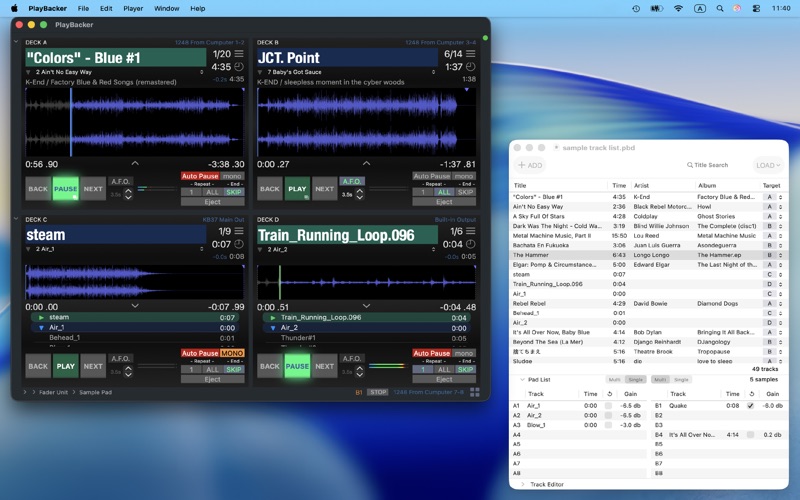Expand the Track Editor section

click(522, 484)
